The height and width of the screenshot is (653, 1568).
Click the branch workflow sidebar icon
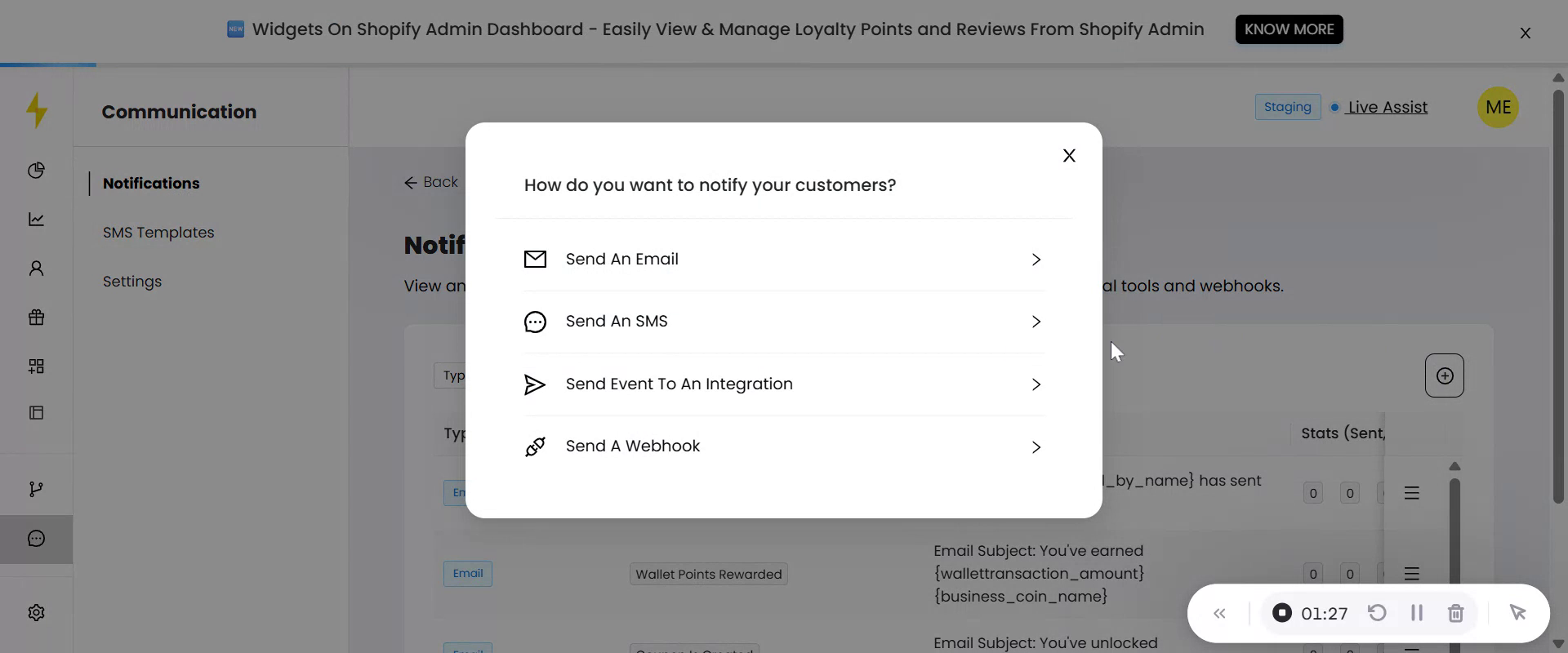coord(36,489)
